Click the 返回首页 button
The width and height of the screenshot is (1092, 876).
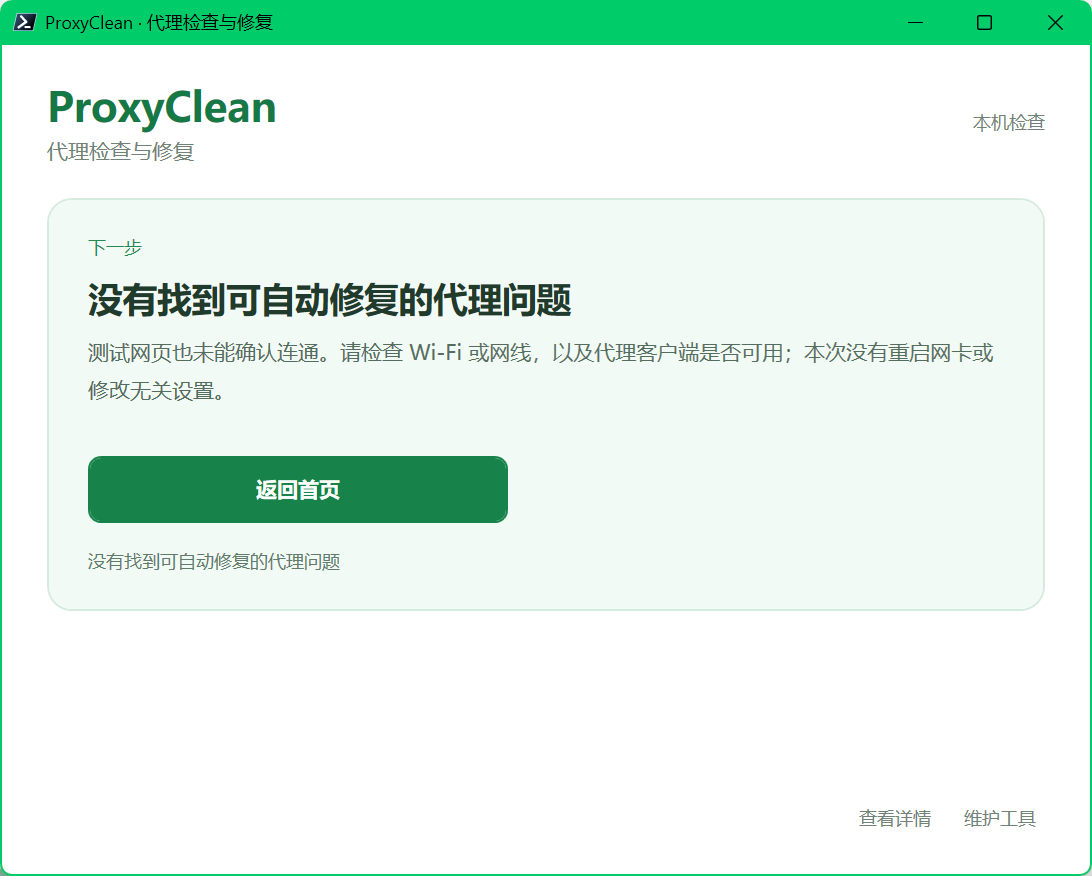click(297, 490)
